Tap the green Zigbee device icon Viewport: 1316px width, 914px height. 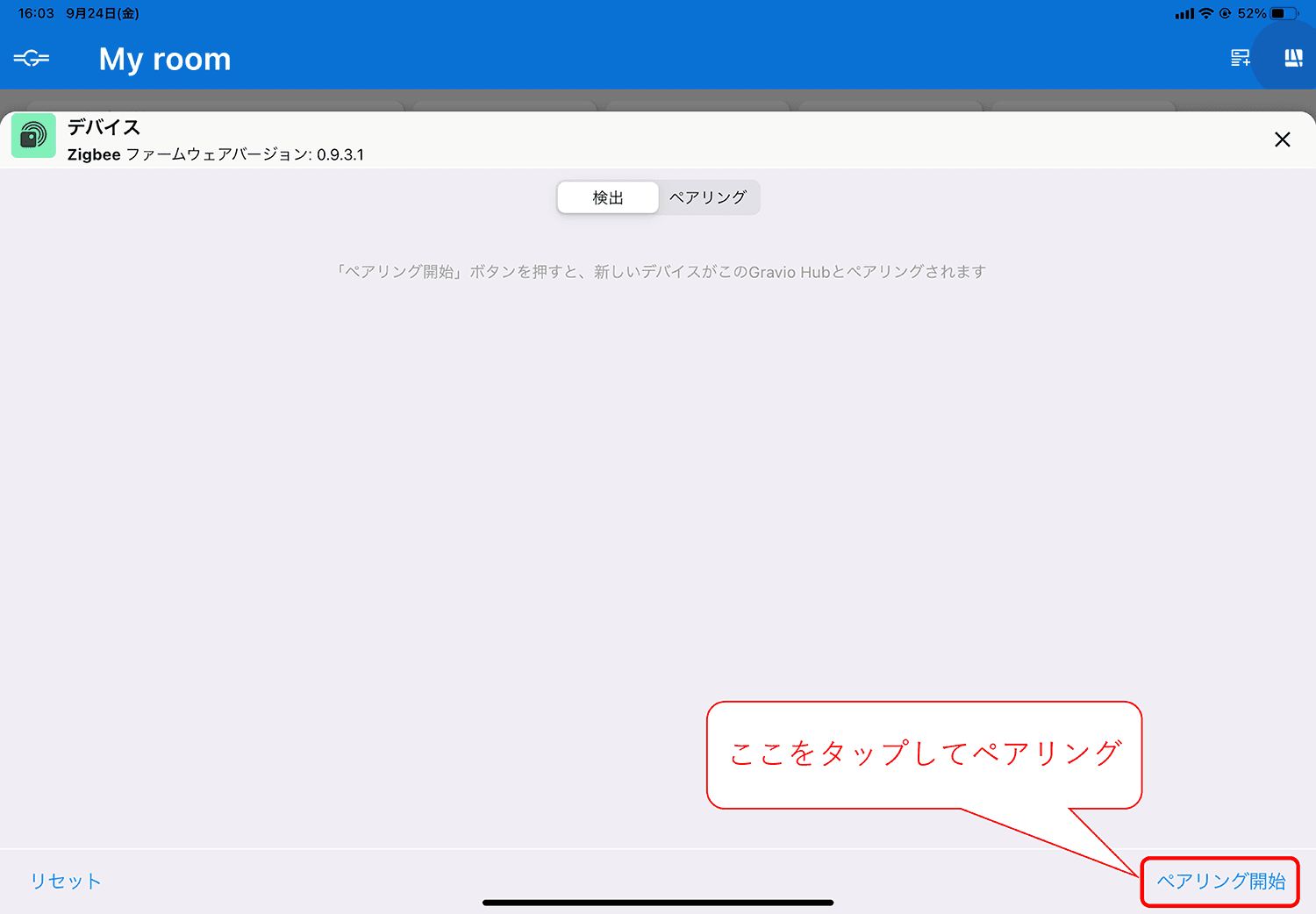pos(33,136)
